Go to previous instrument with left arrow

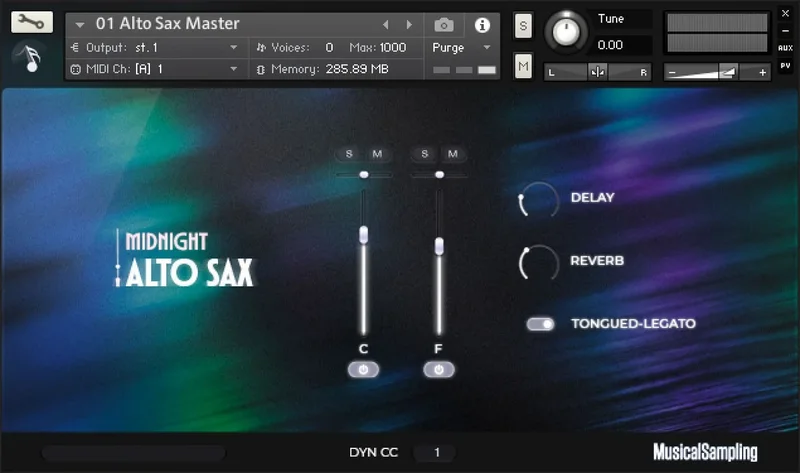coord(386,24)
